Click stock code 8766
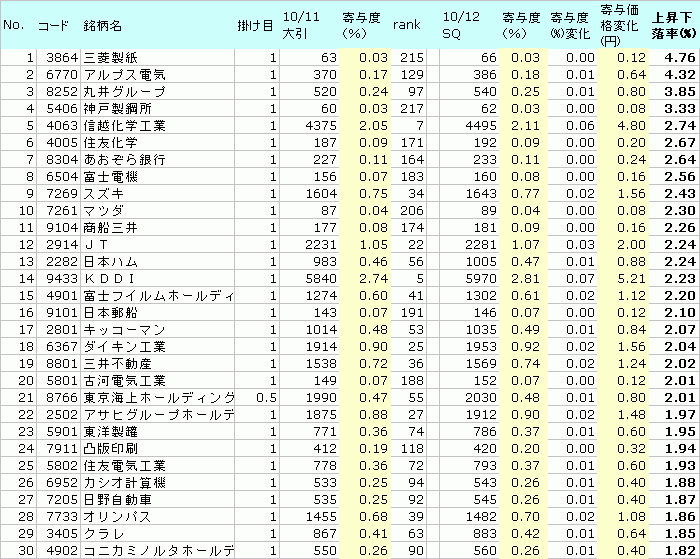Viewport: 700px width, 559px height. 62,397
